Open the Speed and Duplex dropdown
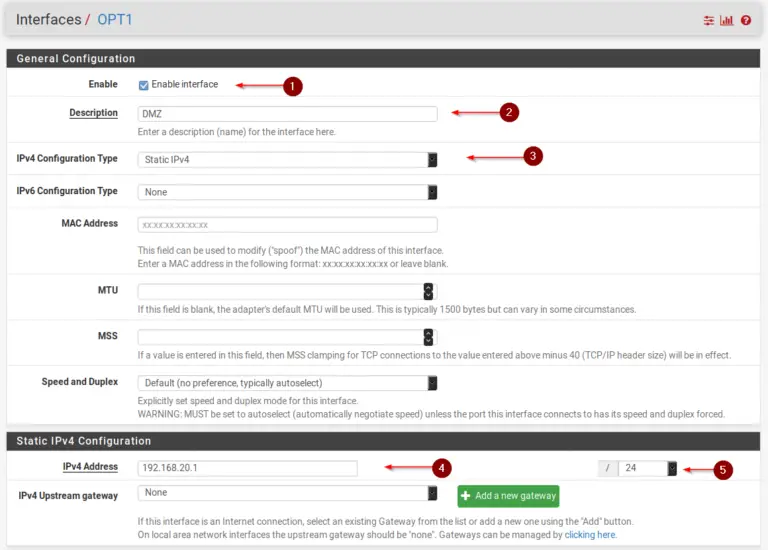The height and width of the screenshot is (550, 768). (x=288, y=383)
